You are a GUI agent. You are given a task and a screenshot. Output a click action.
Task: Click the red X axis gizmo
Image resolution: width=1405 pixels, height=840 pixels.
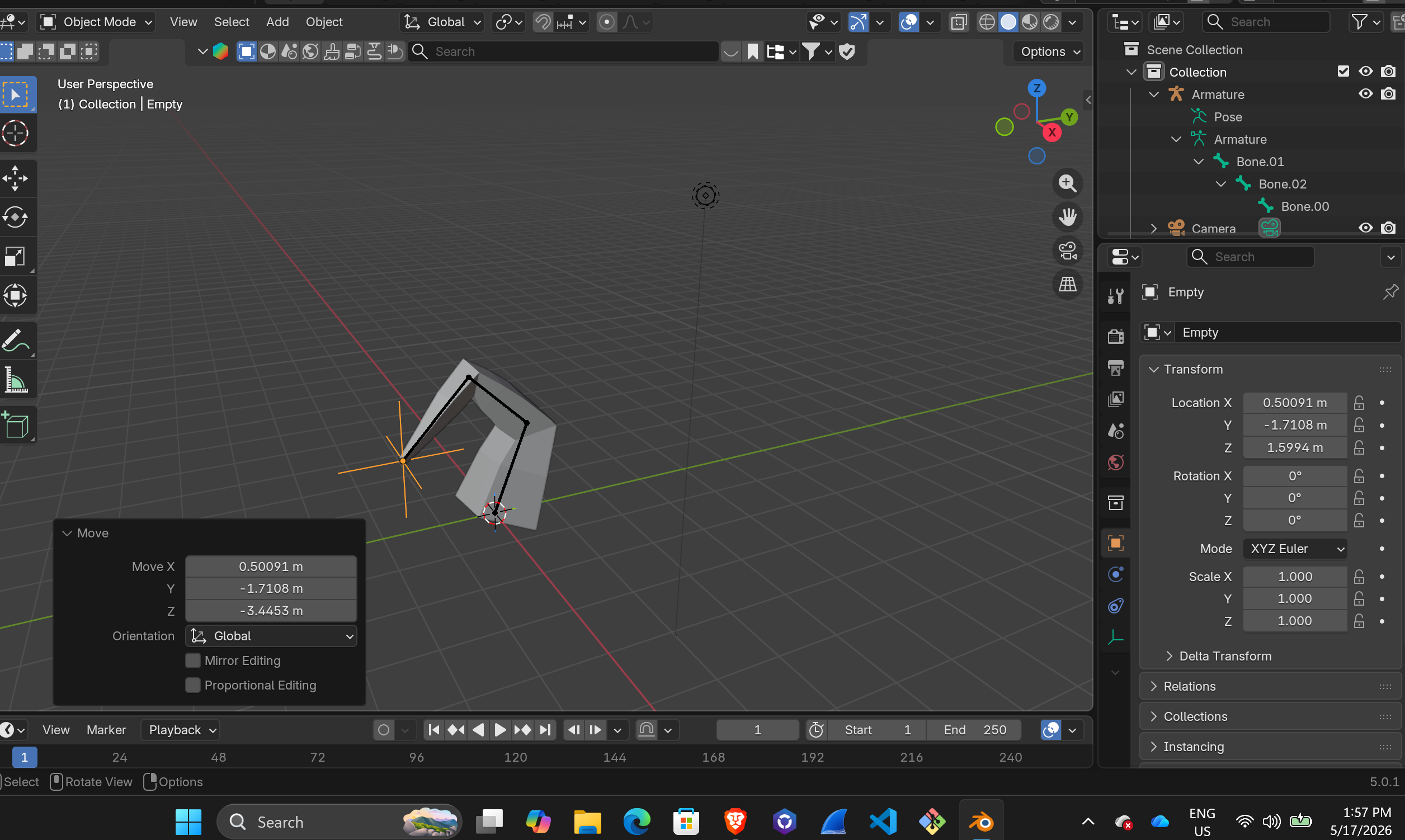1052,133
